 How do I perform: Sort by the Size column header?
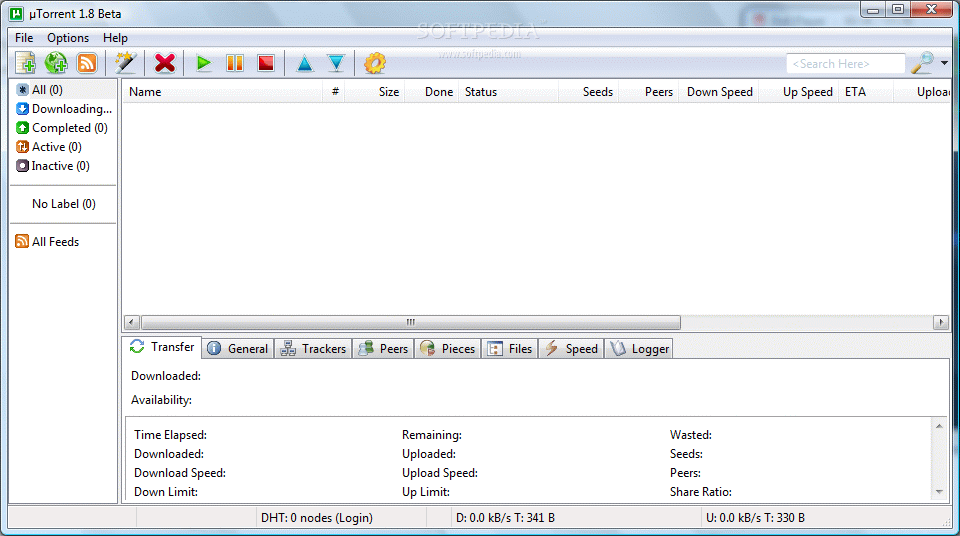coord(374,92)
